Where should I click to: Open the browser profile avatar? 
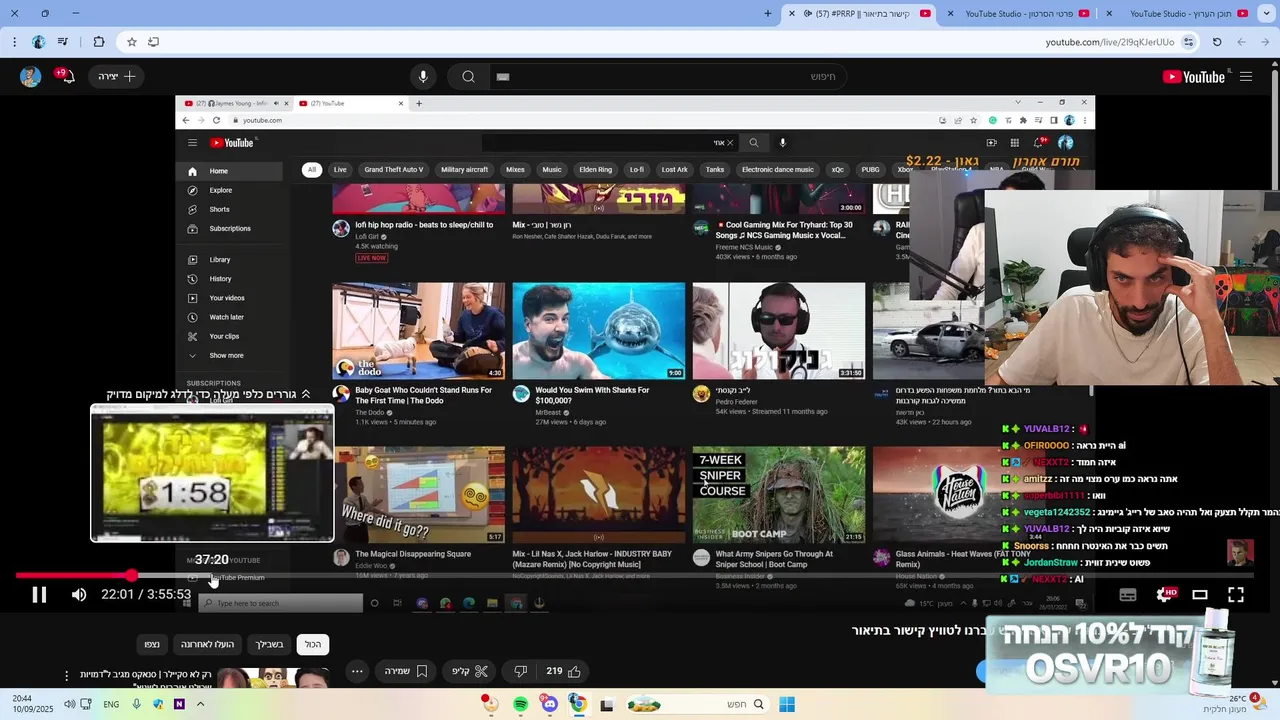coord(38,42)
